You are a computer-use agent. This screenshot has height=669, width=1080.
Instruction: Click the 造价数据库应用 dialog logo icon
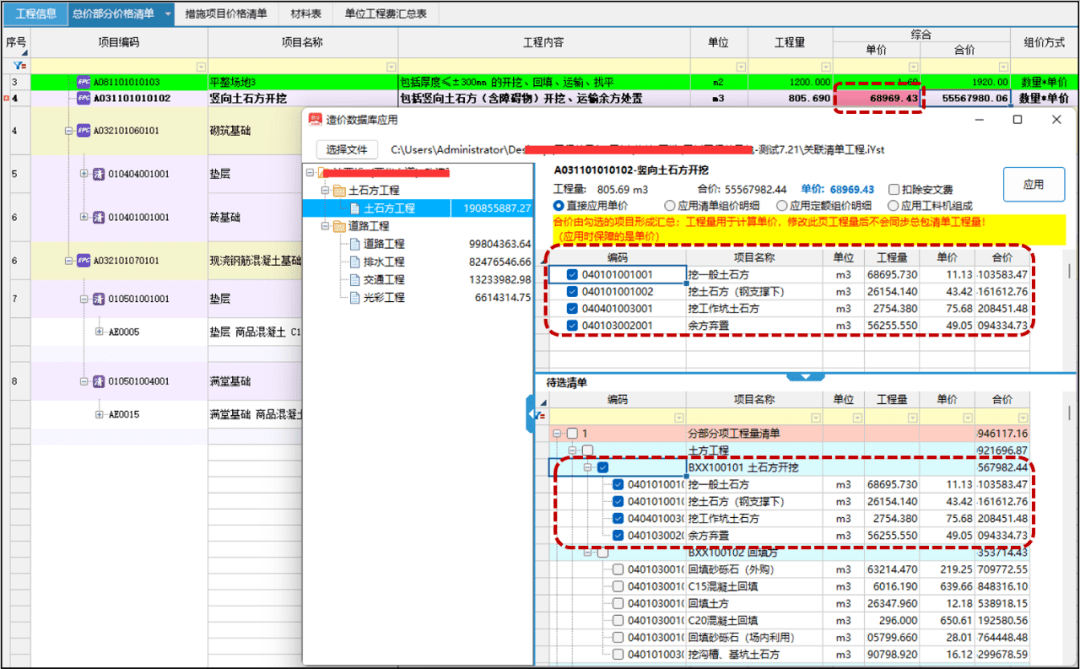point(314,119)
